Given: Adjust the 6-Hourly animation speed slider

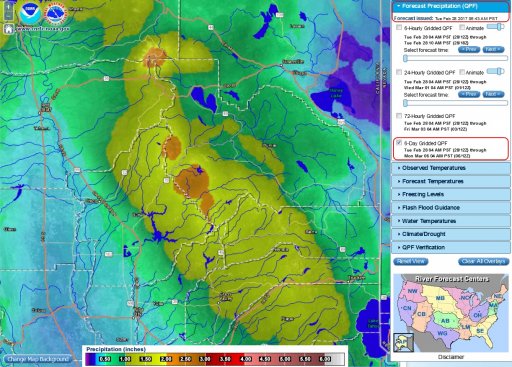Looking at the screenshot, I should (x=495, y=27).
